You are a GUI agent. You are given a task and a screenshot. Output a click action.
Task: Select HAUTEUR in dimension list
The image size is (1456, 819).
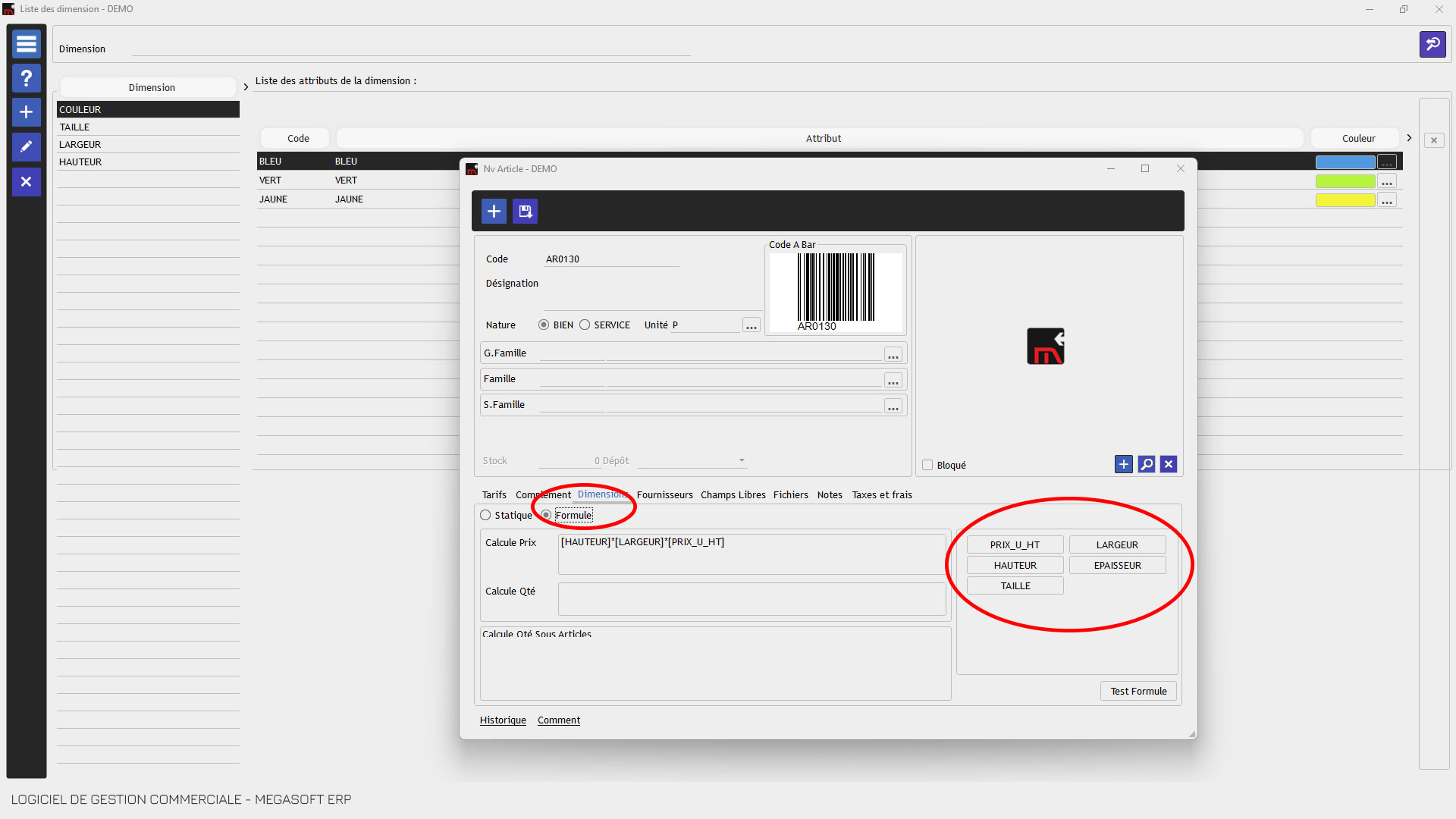pos(148,162)
